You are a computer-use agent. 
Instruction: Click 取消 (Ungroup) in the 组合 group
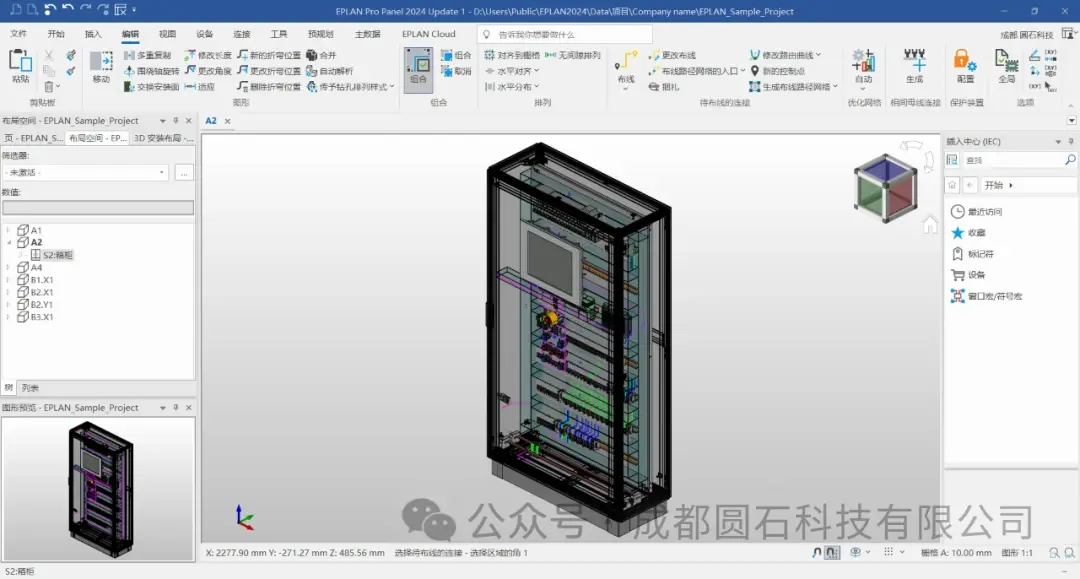(x=456, y=71)
